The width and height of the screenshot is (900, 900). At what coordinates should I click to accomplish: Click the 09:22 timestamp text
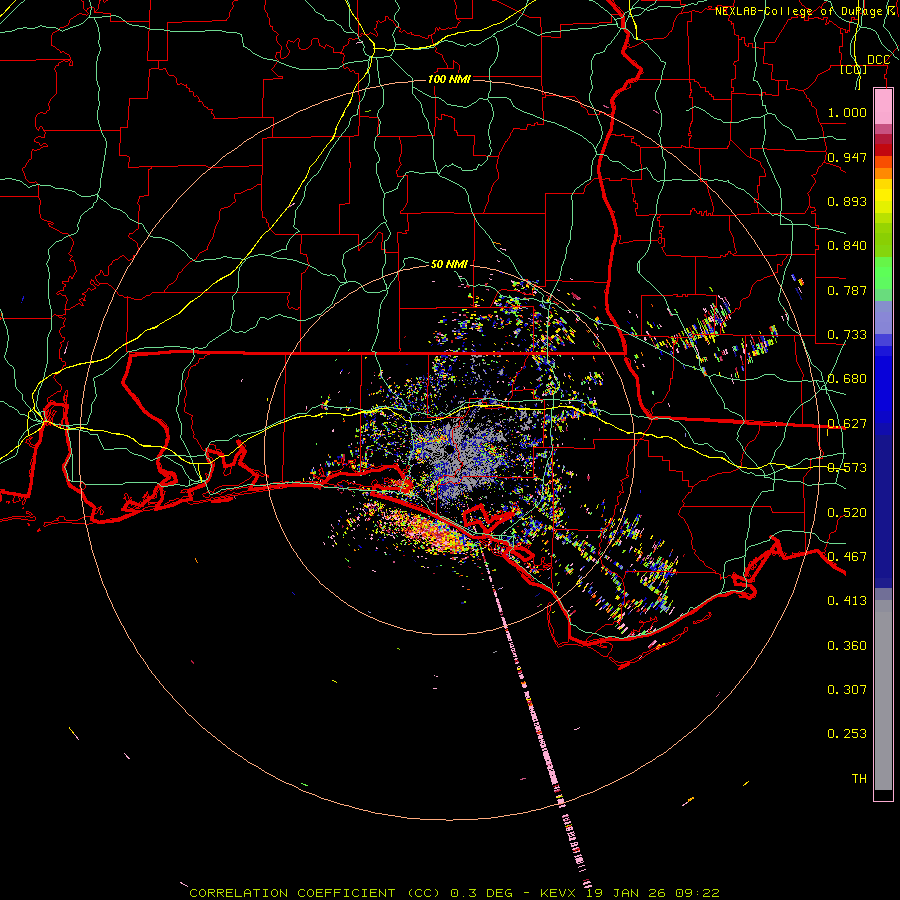pos(697,893)
